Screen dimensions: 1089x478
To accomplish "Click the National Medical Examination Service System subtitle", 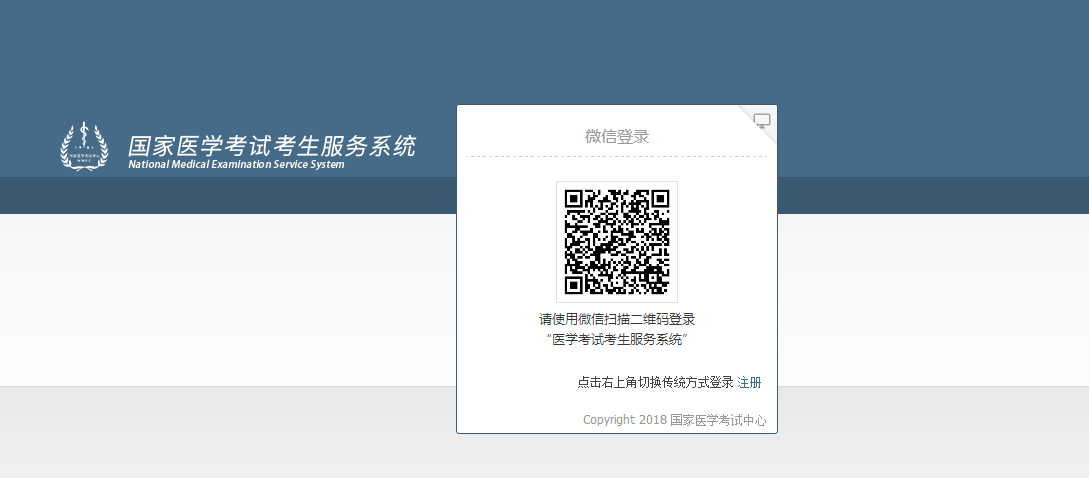I will (236, 165).
